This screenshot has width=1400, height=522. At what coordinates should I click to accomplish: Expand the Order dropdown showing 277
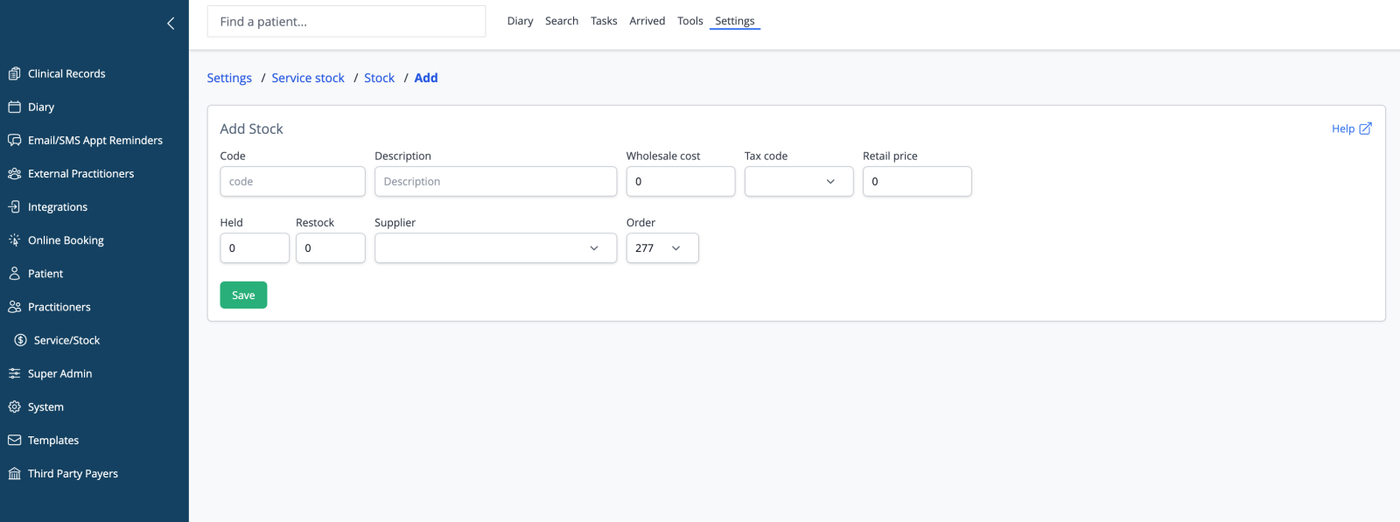[x=662, y=248]
